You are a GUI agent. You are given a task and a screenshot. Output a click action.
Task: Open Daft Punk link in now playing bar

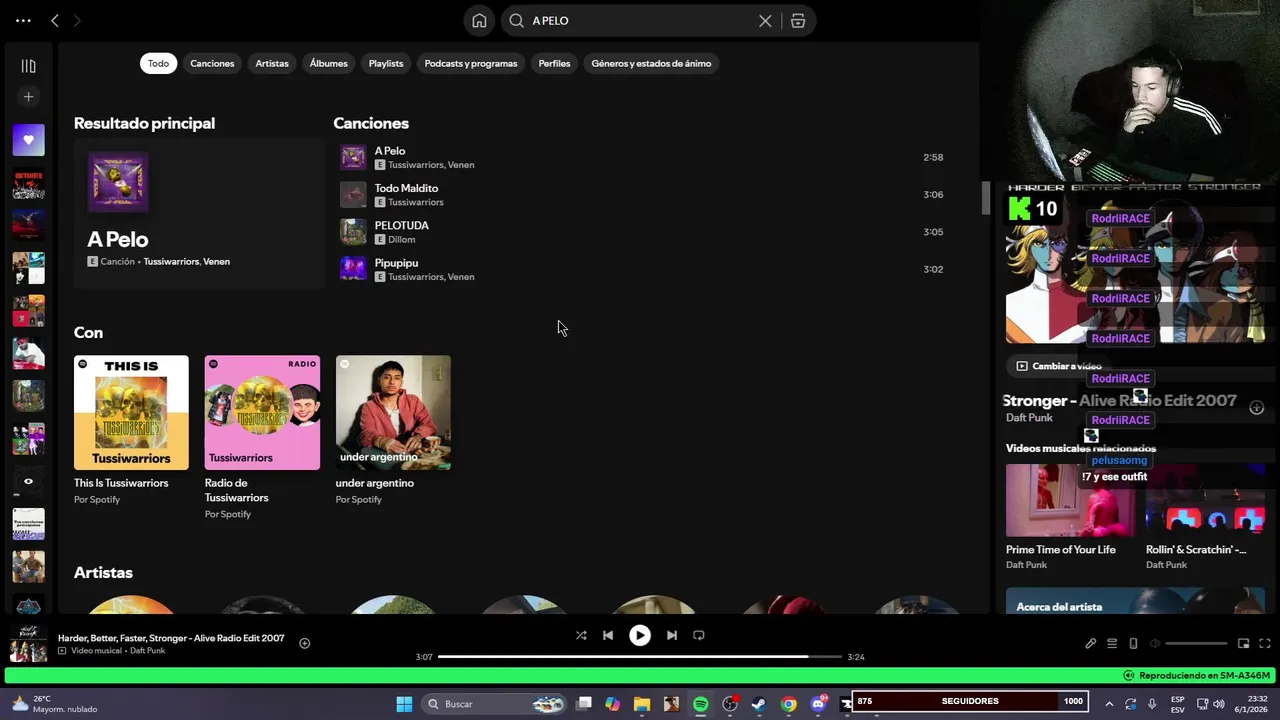click(x=147, y=651)
